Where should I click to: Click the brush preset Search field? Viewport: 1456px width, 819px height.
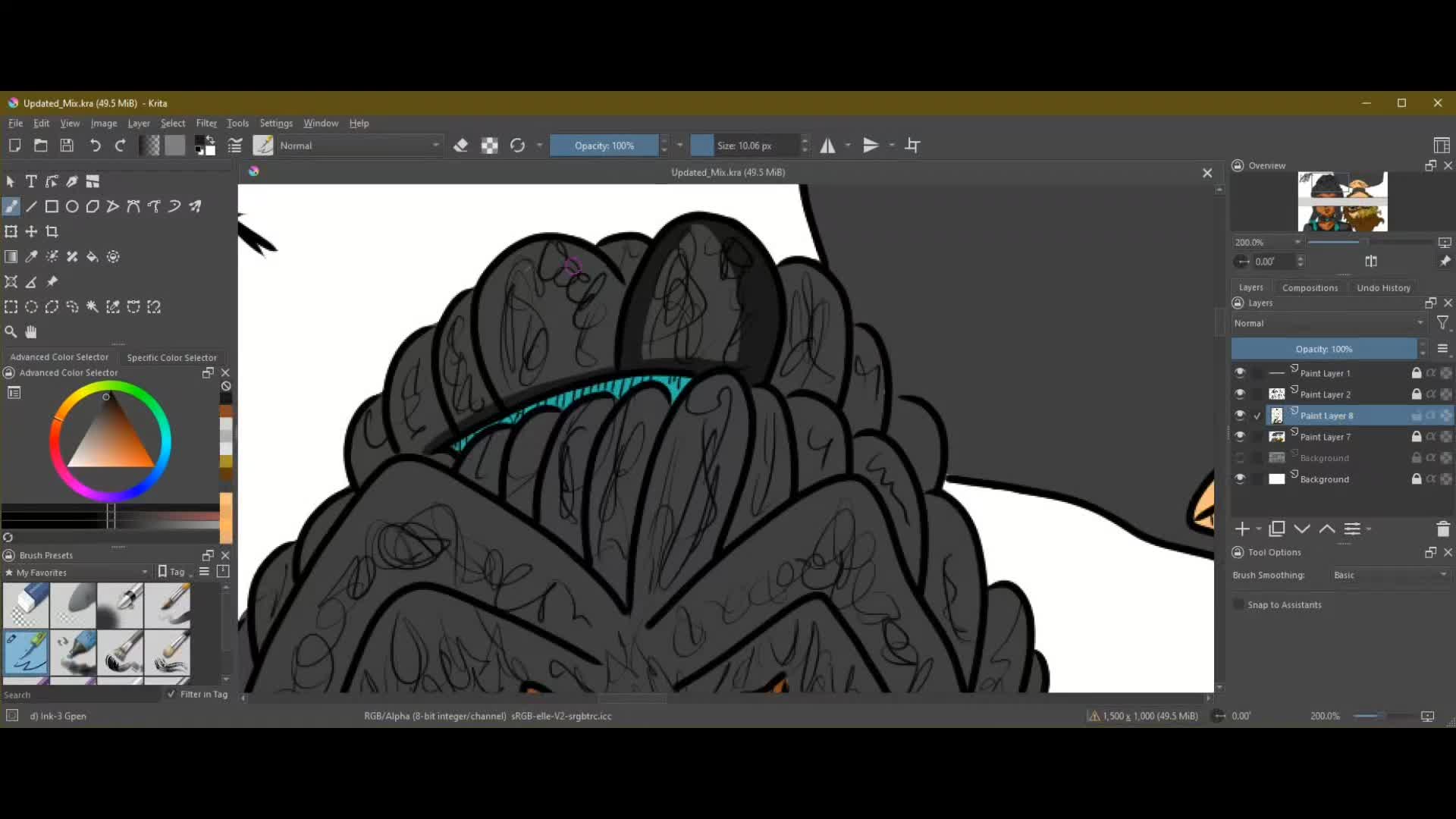(80, 695)
